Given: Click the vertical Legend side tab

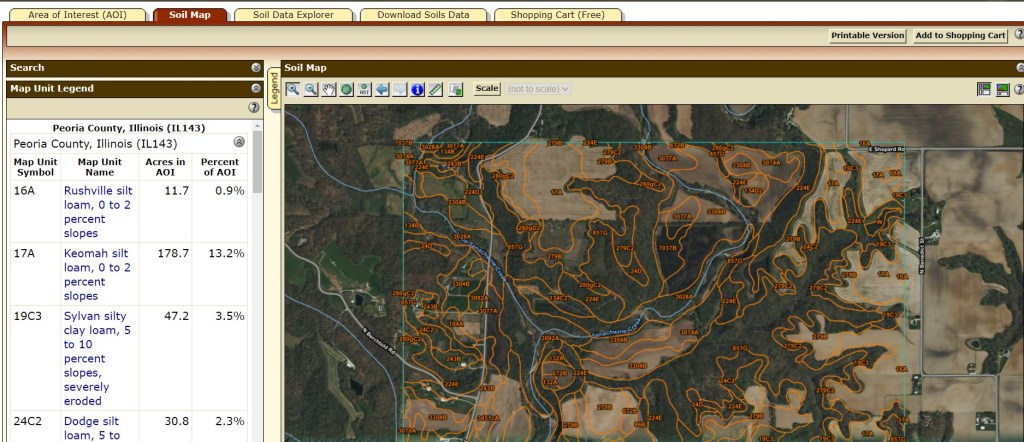Looking at the screenshot, I should pyautogui.click(x=273, y=87).
